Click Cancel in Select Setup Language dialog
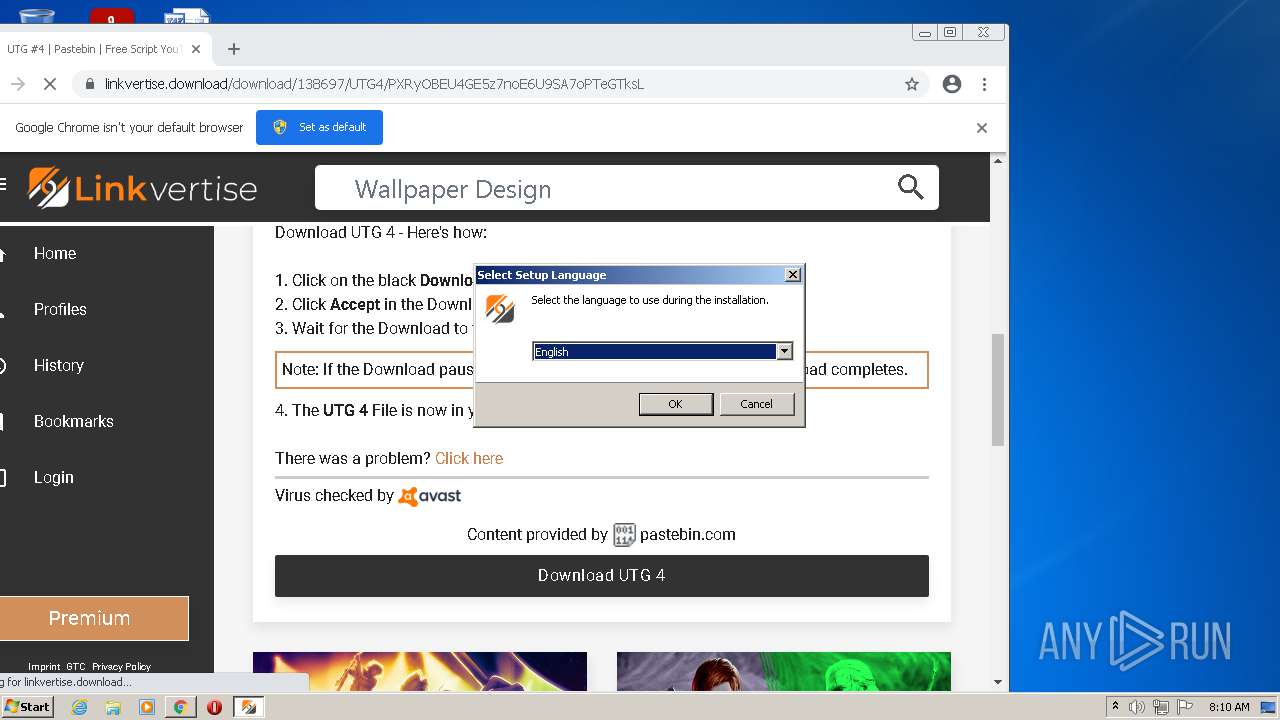This screenshot has width=1280, height=720. (x=756, y=404)
